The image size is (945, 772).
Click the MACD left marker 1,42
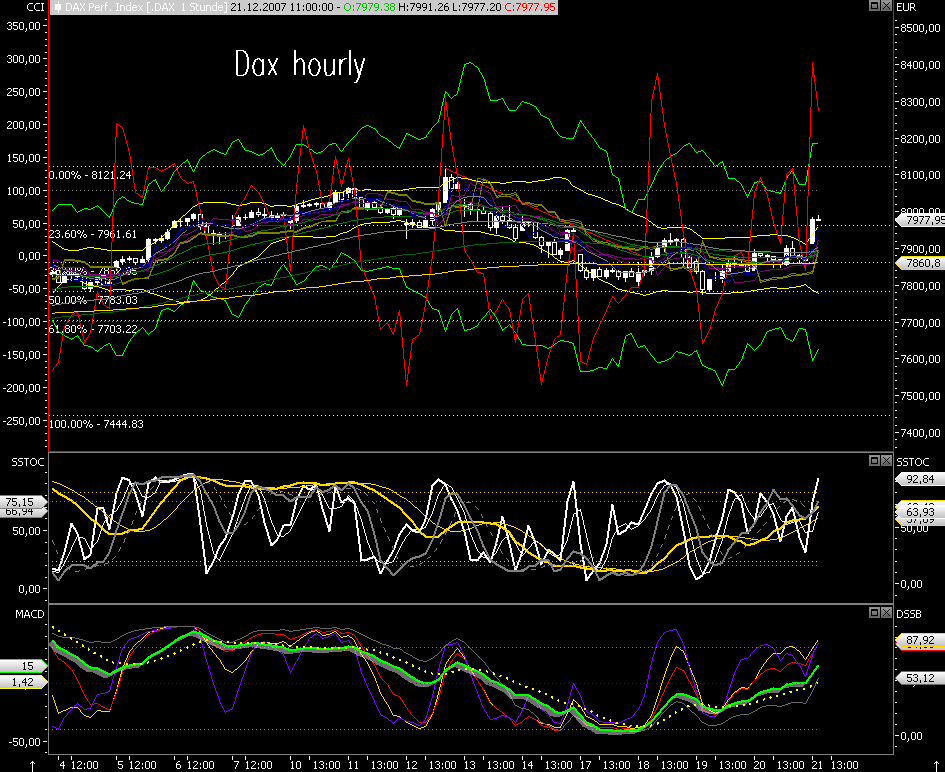point(23,682)
